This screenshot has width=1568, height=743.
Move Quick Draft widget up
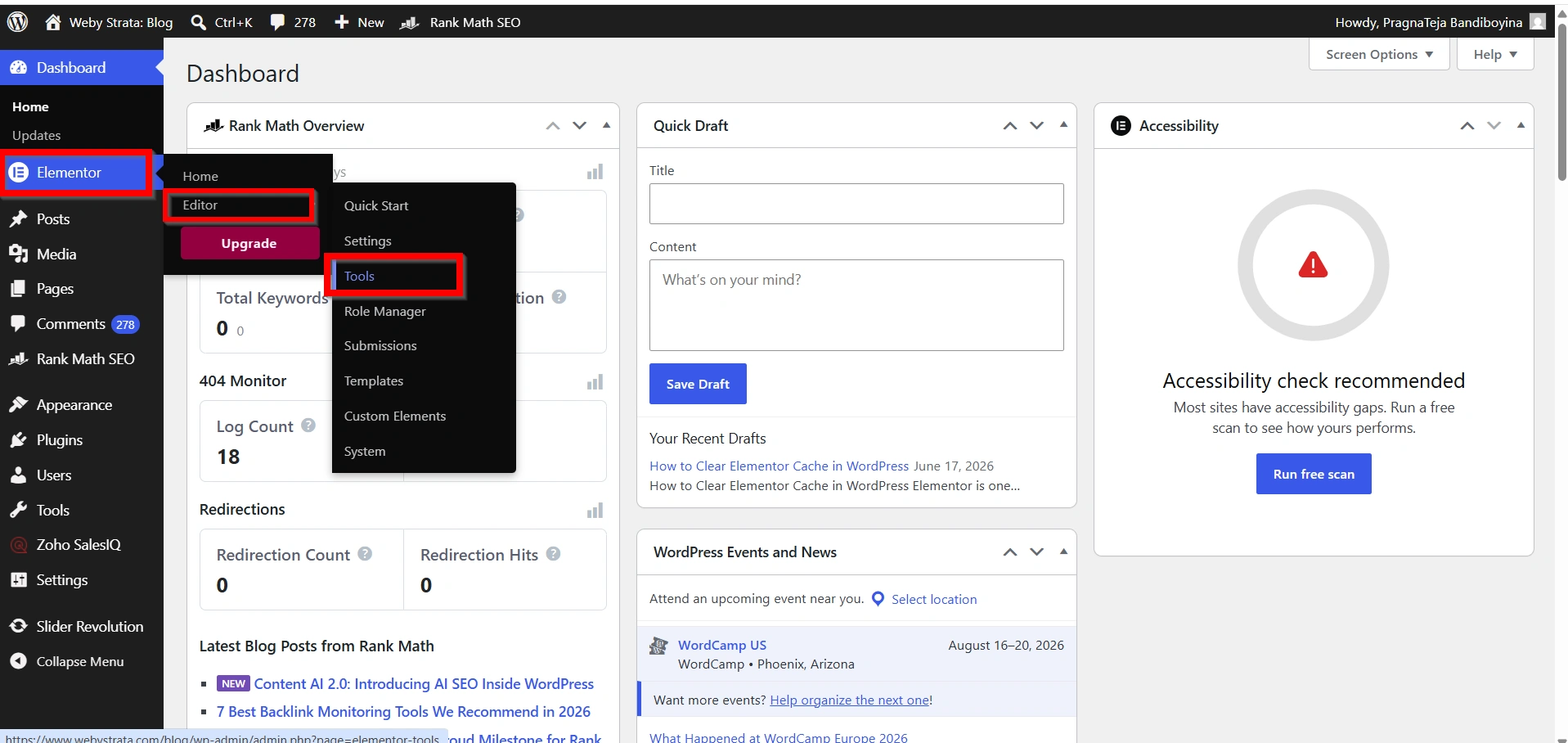[x=1010, y=126]
